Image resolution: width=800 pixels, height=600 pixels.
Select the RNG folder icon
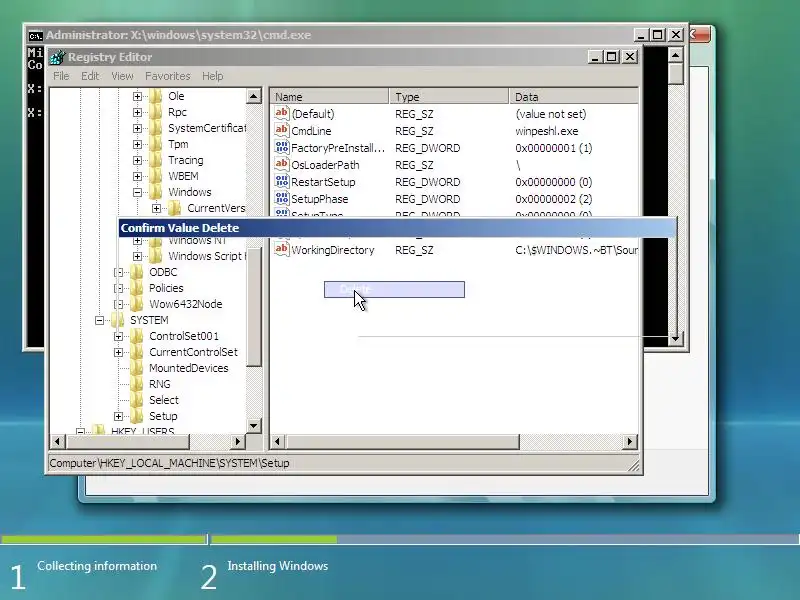pyautogui.click(x=137, y=384)
